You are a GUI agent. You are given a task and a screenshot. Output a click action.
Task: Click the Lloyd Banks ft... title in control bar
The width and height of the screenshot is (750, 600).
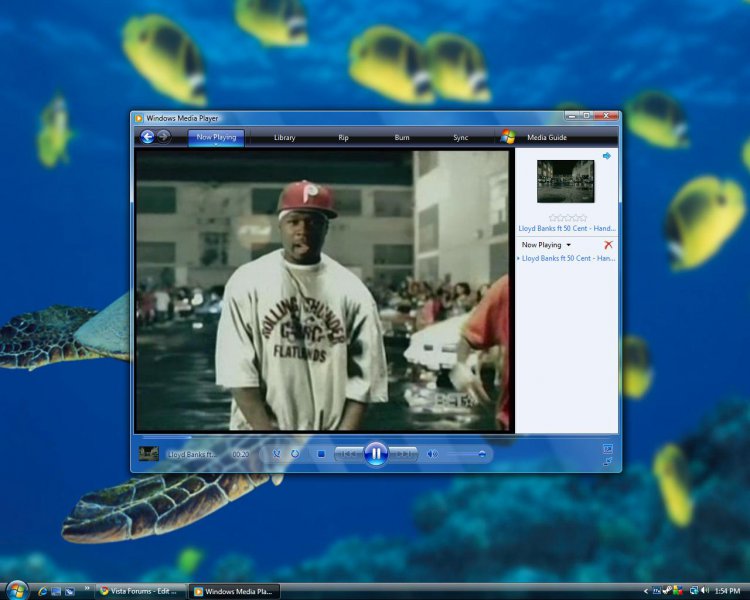click(x=192, y=454)
